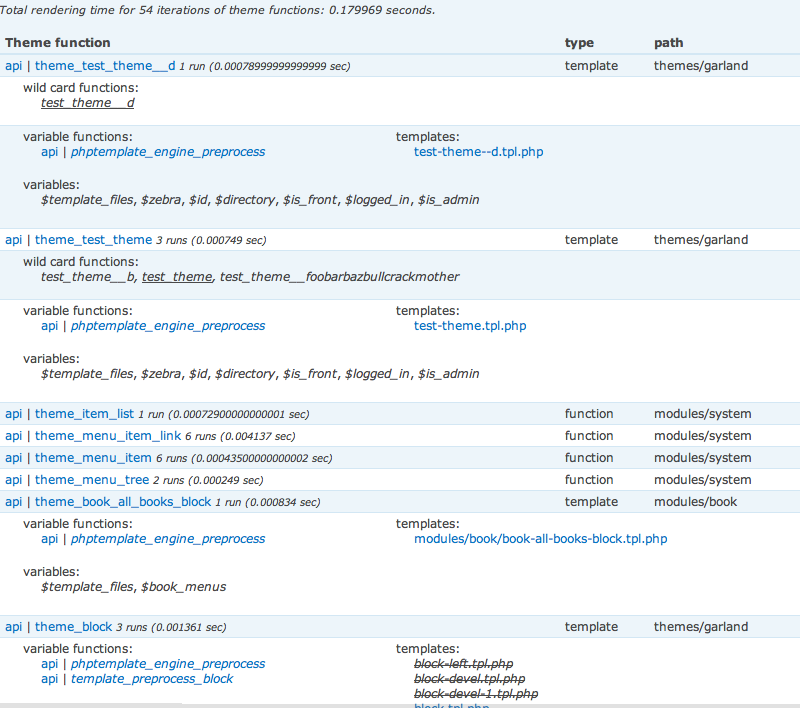Screen dimensions: 800x708
Task: Expand the theme_book_all_books_block function row
Action: click(123, 502)
